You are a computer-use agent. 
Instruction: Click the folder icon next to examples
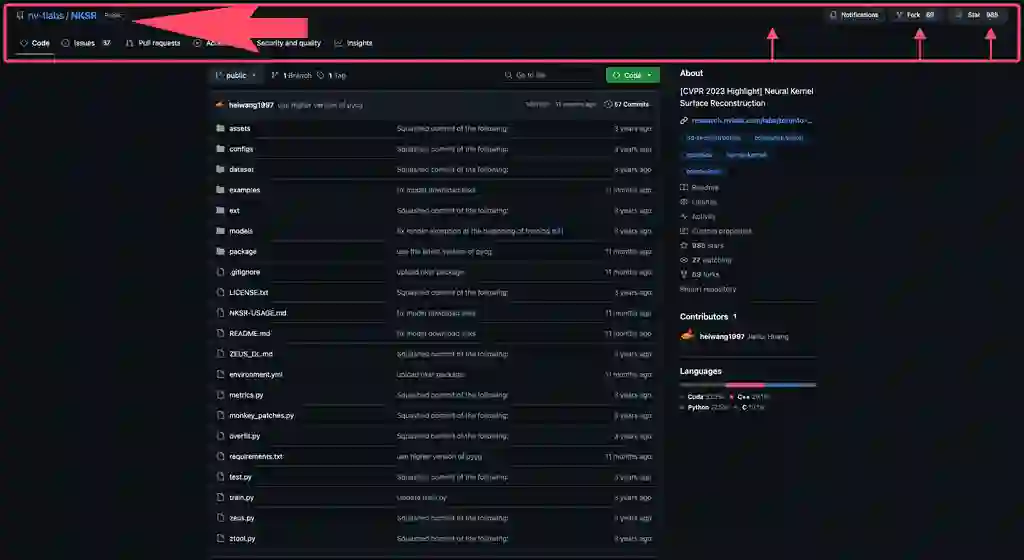click(220, 190)
